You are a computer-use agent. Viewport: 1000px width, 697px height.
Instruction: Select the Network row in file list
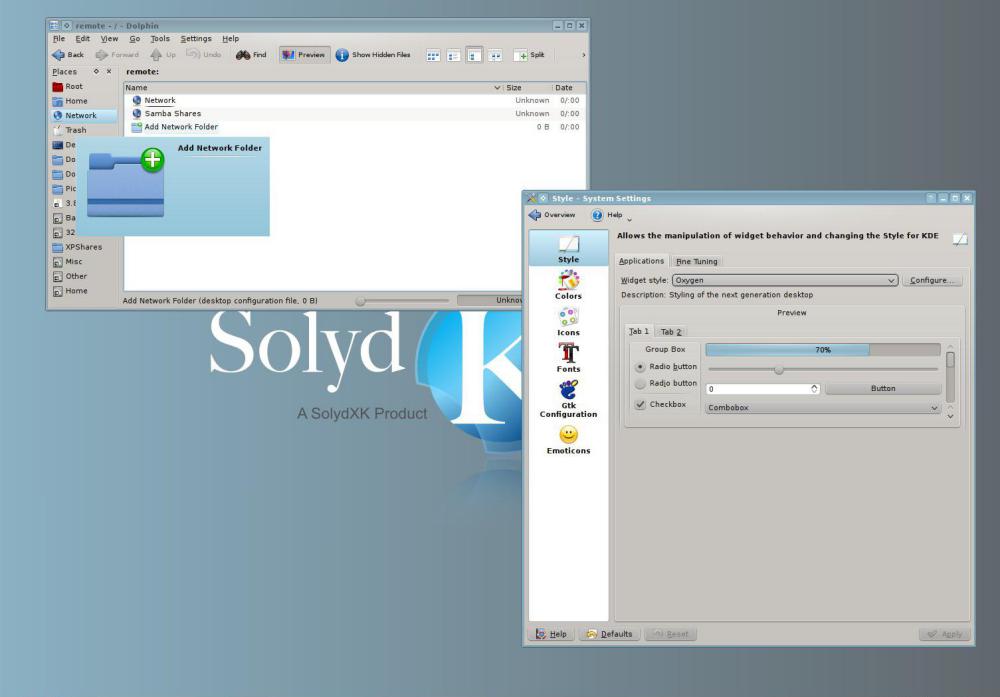coord(355,100)
